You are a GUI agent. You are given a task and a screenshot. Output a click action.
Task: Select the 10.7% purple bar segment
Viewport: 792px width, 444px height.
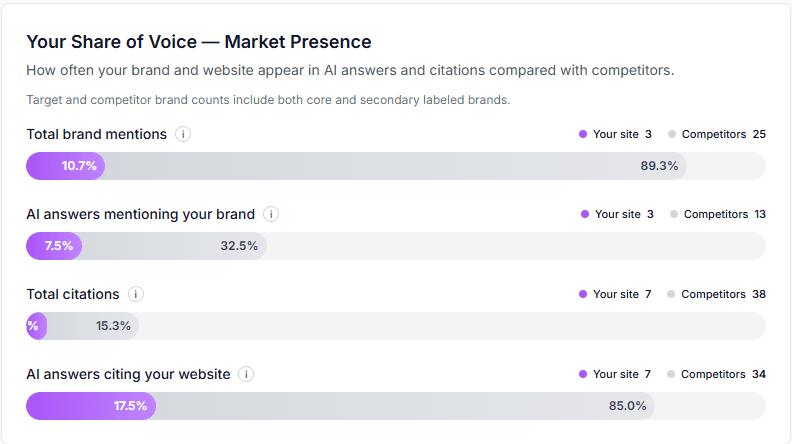(65, 166)
